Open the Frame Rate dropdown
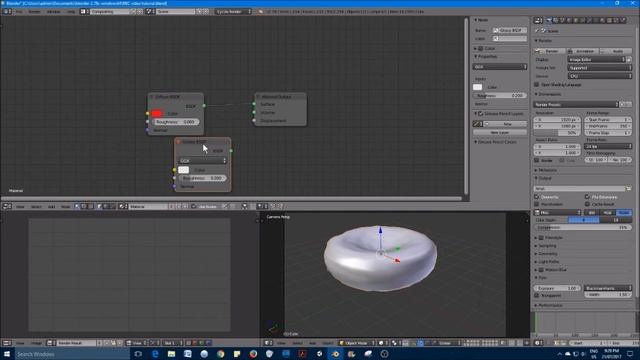The image size is (640, 360). coord(608,146)
